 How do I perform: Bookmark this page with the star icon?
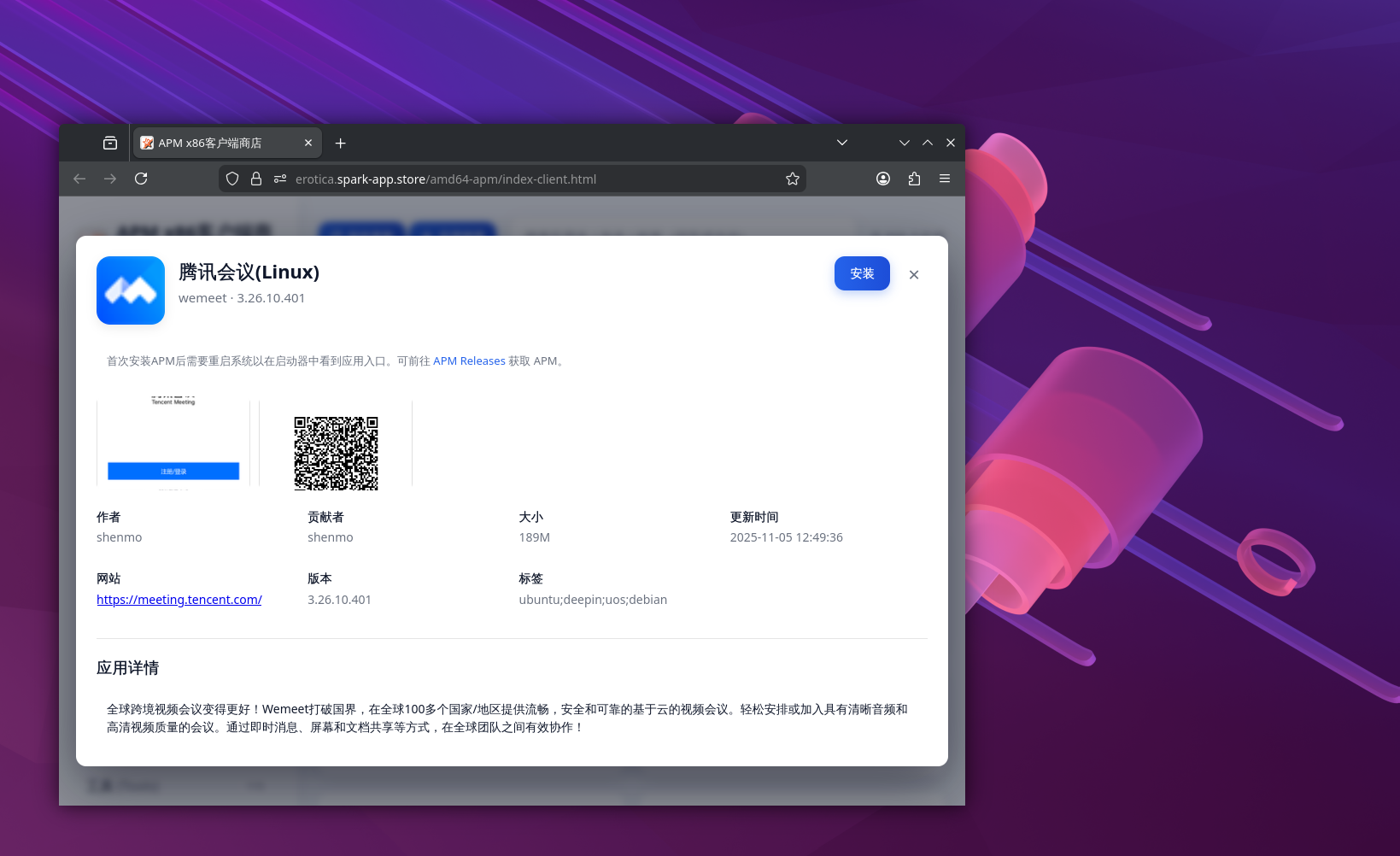(x=793, y=179)
